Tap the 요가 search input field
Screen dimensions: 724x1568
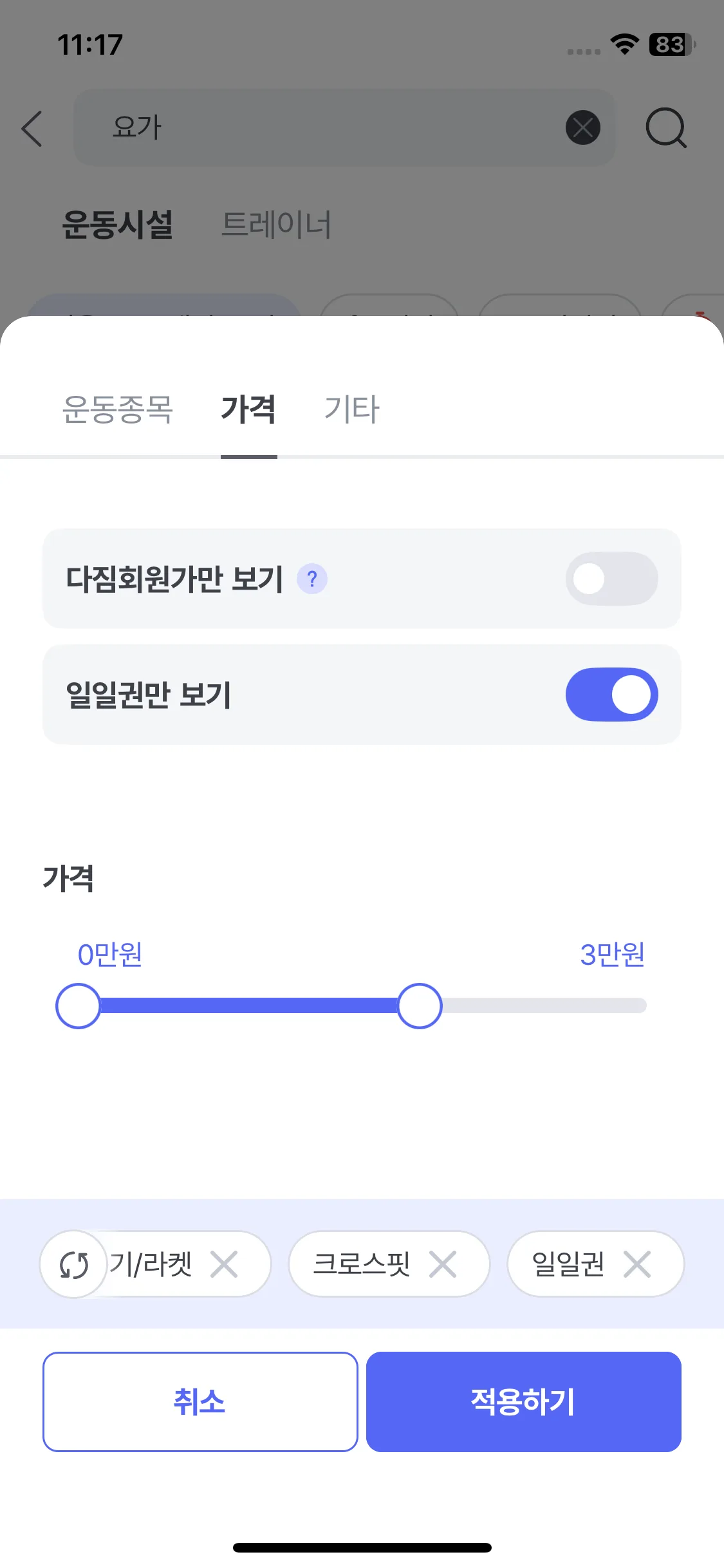[x=322, y=127]
